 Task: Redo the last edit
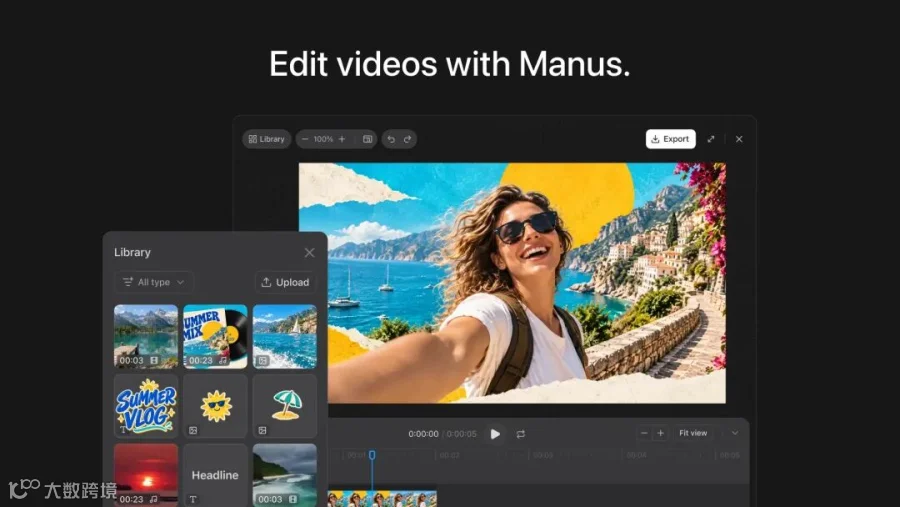[x=408, y=139]
